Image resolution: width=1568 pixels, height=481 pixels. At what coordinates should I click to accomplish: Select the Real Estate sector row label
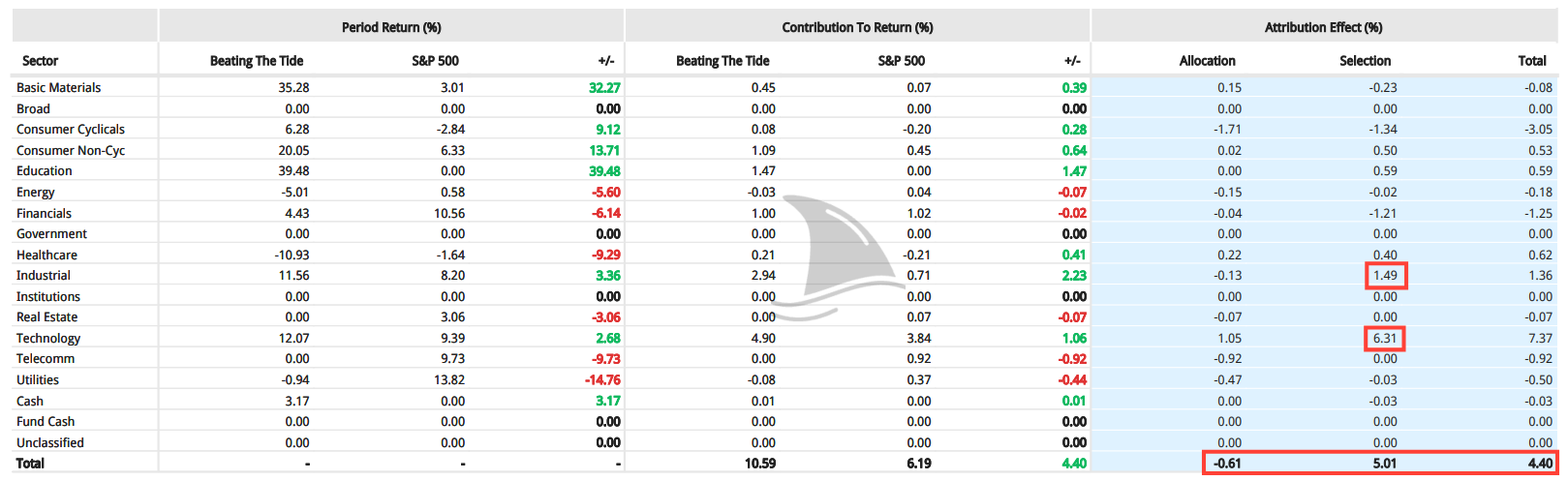coord(46,317)
